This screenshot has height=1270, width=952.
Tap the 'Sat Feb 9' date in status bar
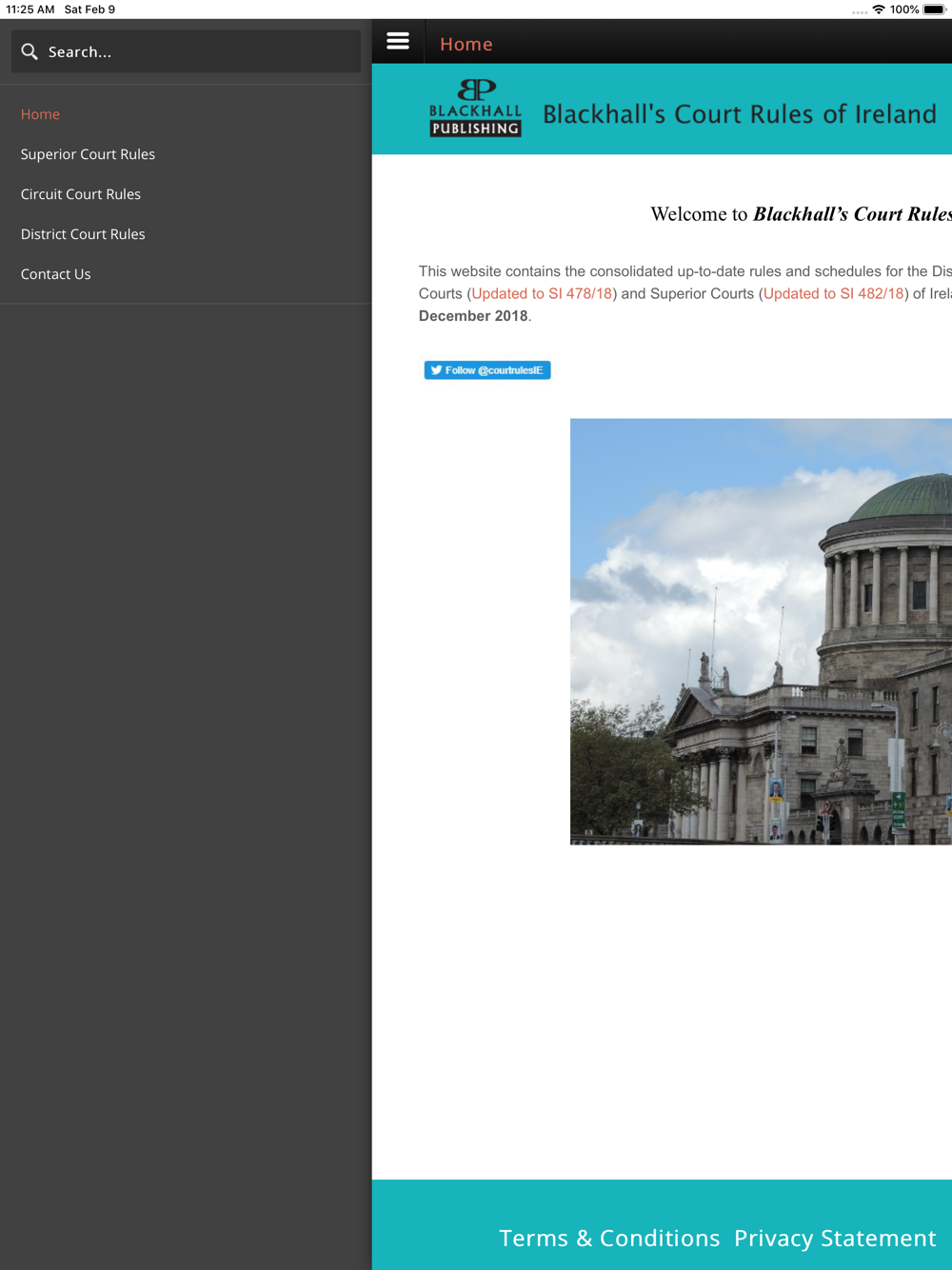89,10
